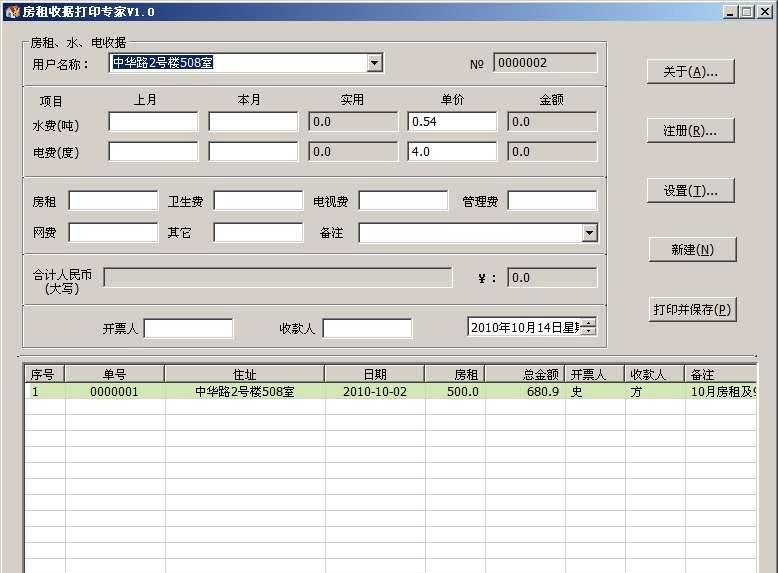The image size is (778, 573).
Task: Click 打印并保存(P) to print and save
Action: coord(692,309)
